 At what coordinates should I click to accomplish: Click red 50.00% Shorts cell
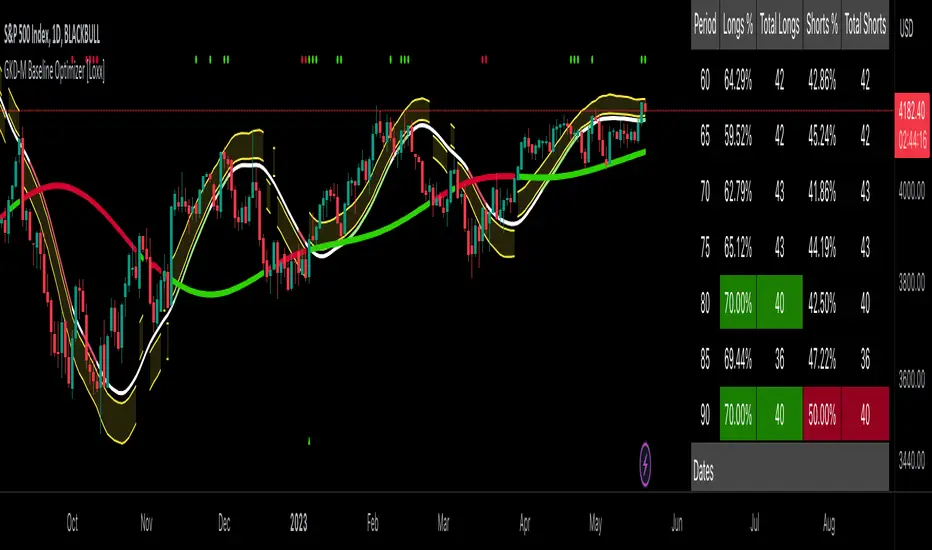pos(821,413)
